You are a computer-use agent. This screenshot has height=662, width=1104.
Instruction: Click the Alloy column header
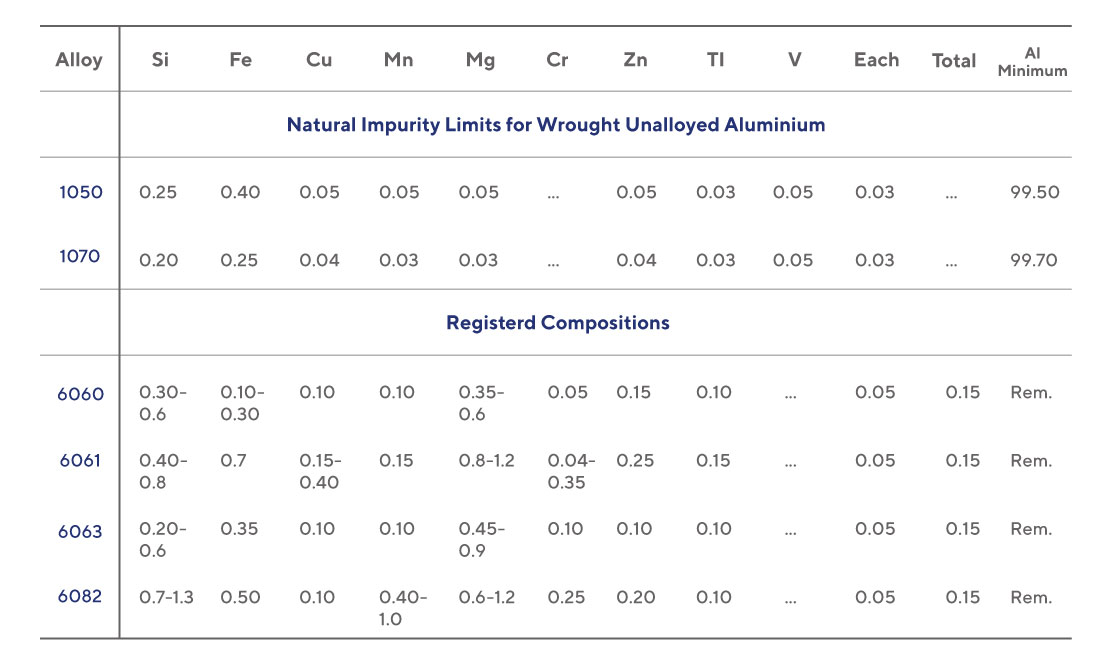click(x=79, y=60)
